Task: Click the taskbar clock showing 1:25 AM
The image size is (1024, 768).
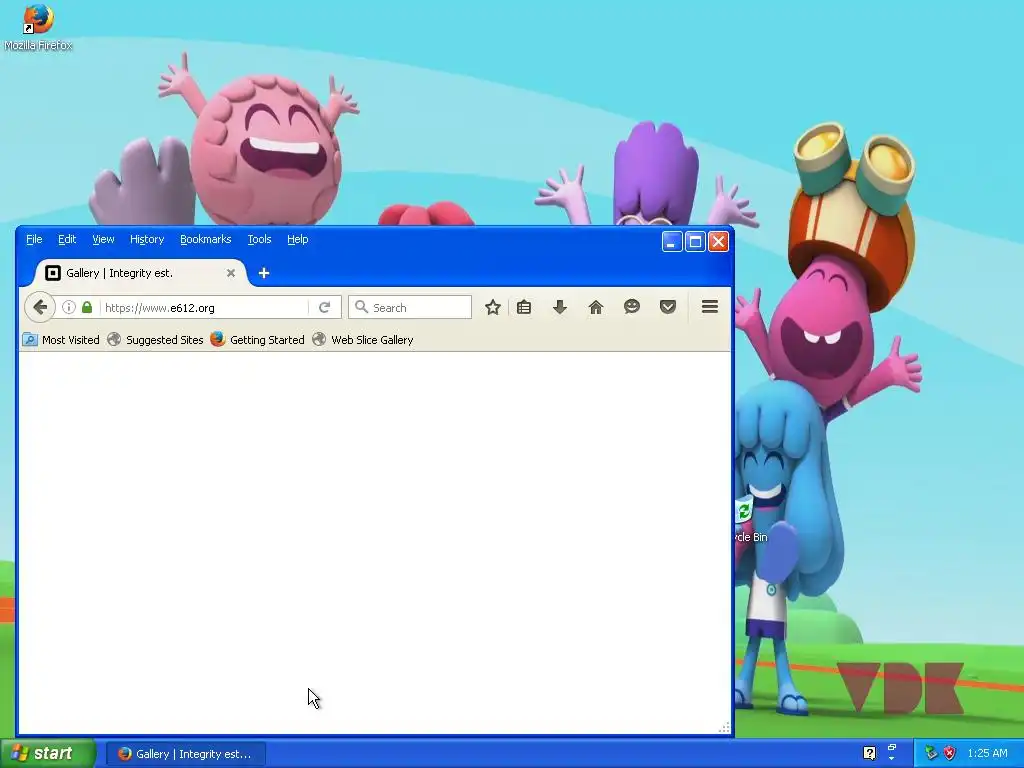Action: [987, 753]
